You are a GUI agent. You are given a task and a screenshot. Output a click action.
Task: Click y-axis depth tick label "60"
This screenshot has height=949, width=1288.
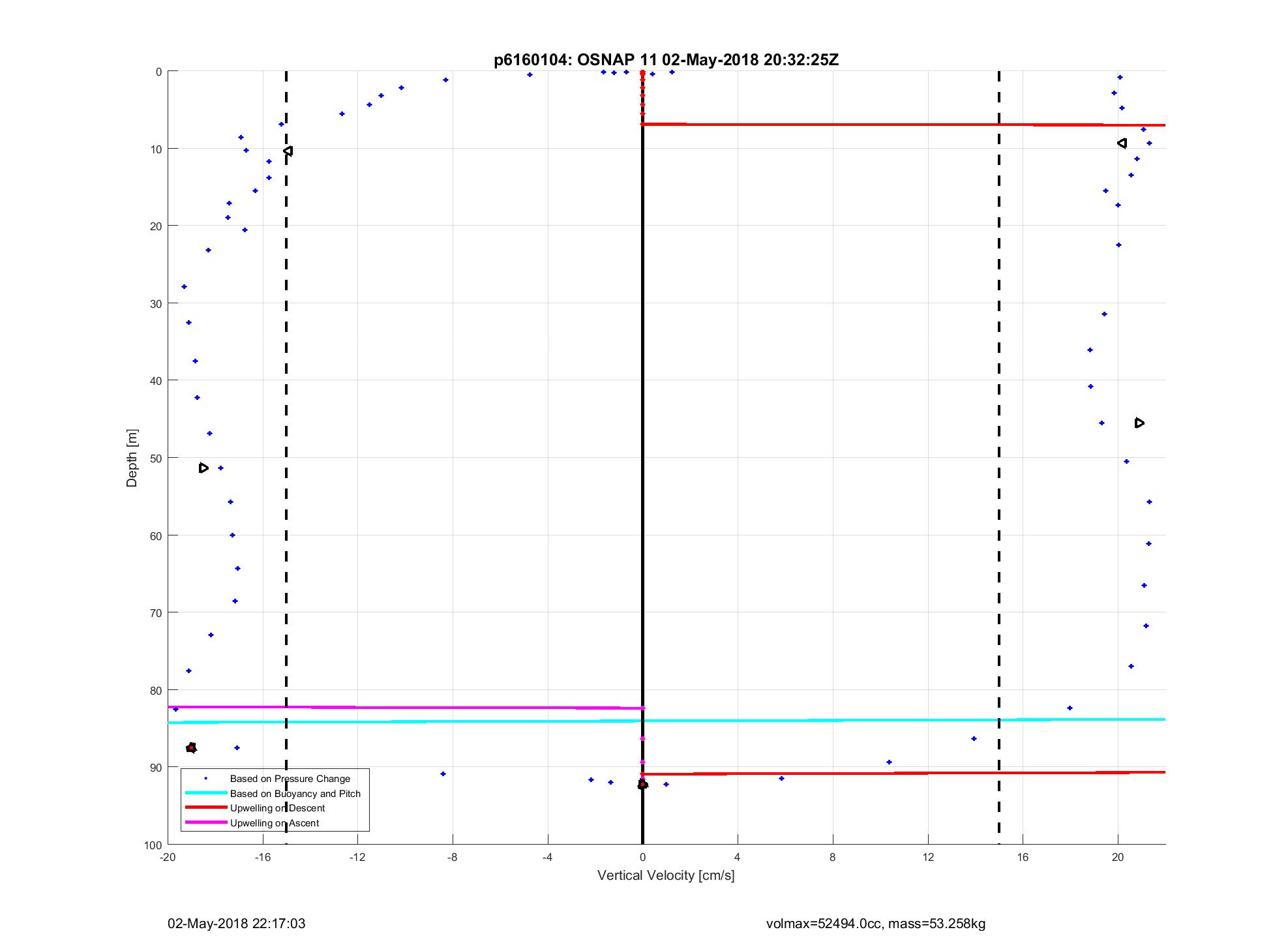click(x=156, y=535)
